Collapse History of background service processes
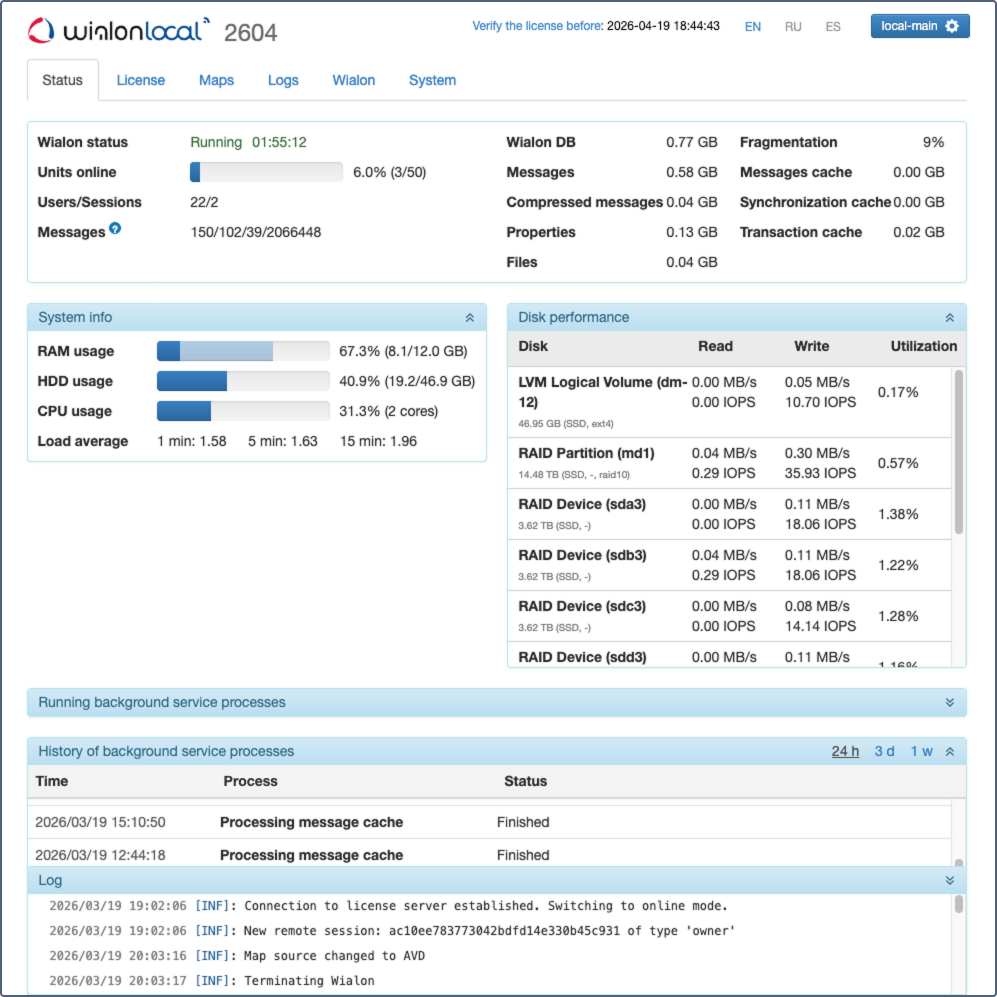 click(950, 751)
